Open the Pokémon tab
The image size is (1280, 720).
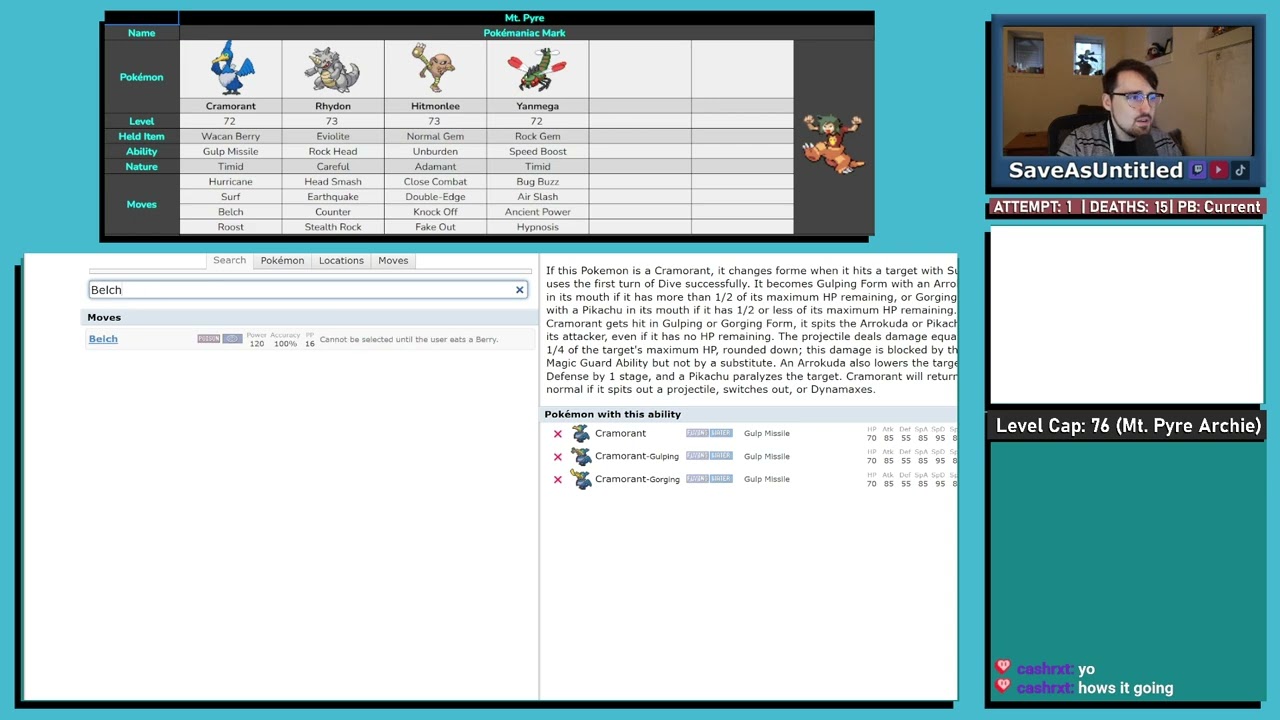(282, 261)
